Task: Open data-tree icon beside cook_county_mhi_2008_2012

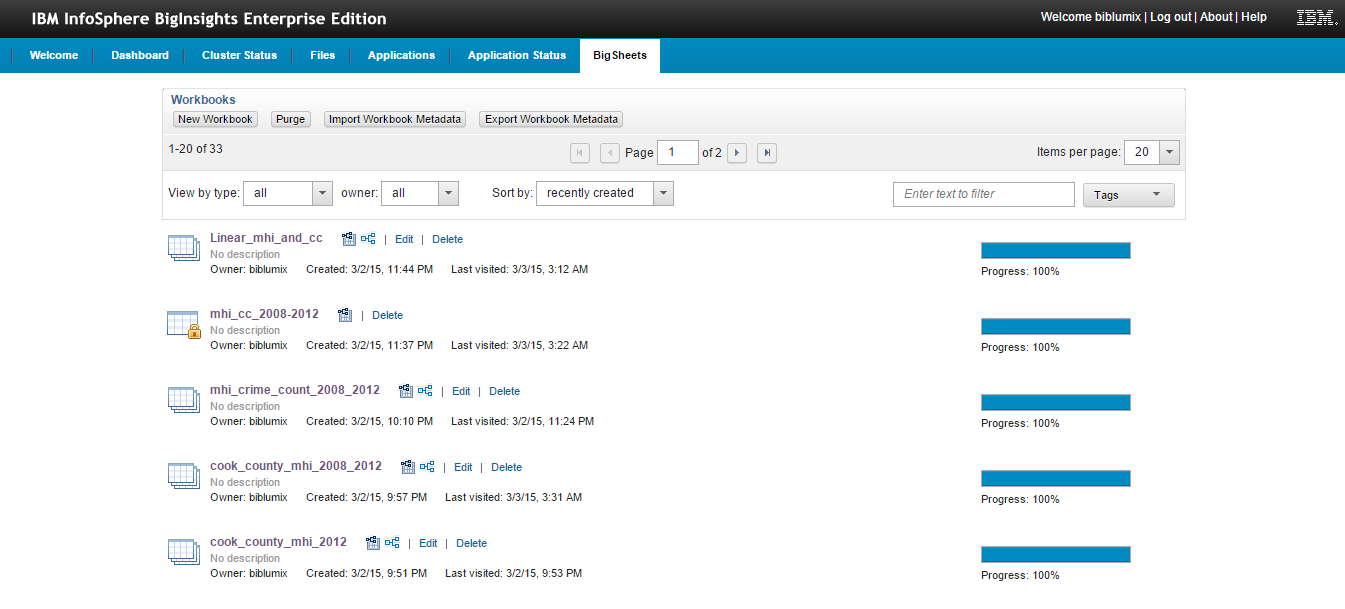Action: 408,467
